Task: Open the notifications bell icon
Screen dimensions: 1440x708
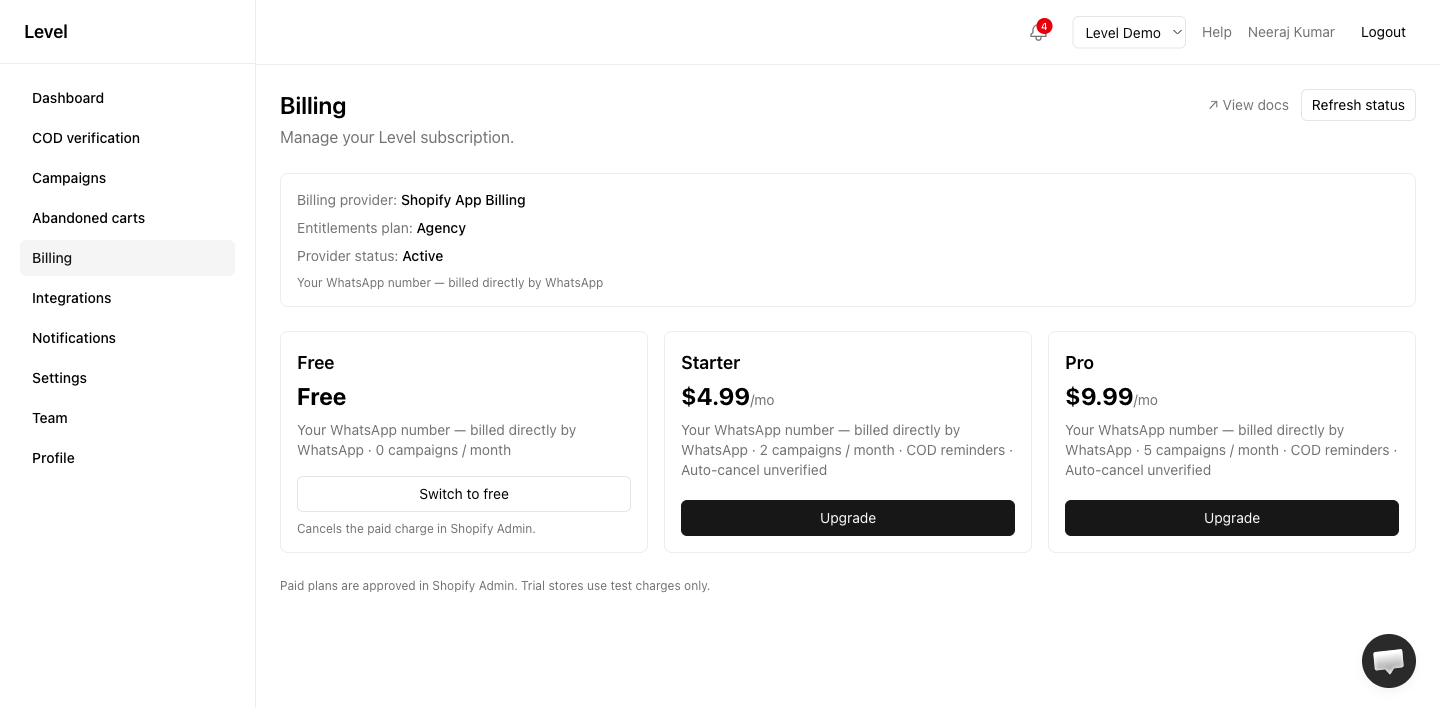Action: coord(1038,32)
